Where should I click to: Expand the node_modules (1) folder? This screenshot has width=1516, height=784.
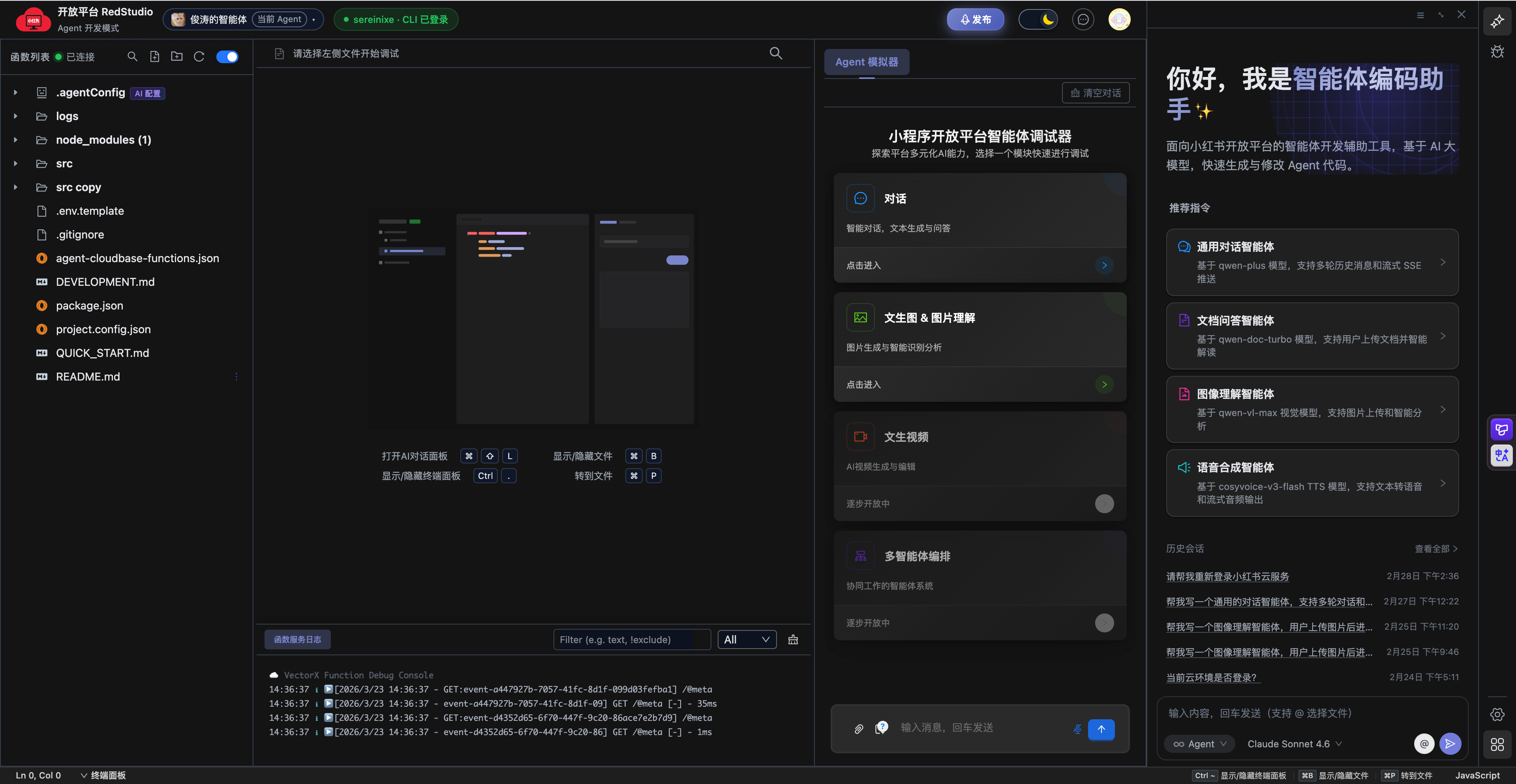[16, 140]
